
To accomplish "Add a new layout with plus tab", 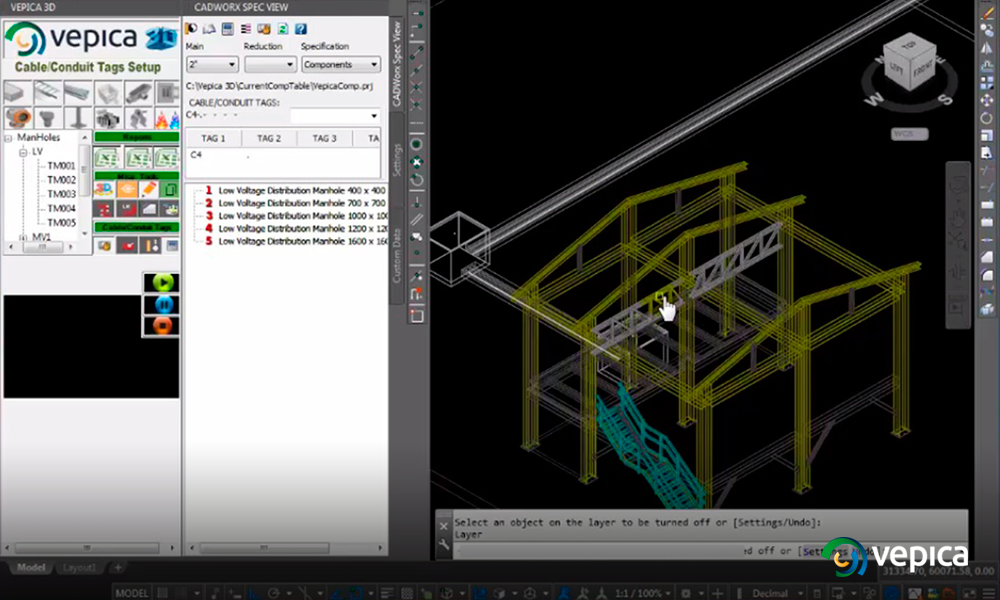I will coord(117,567).
